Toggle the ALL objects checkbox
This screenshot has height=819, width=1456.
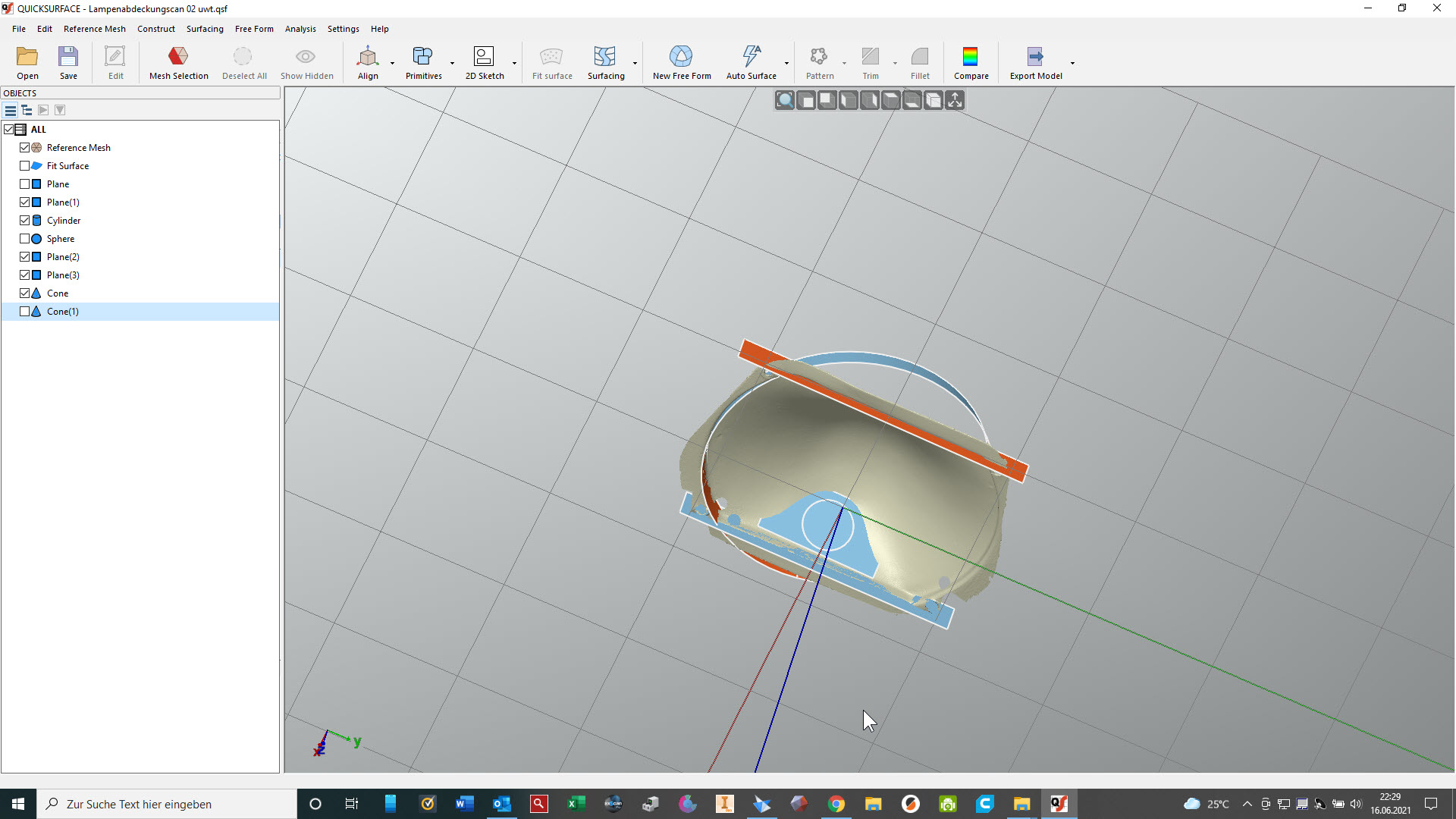(x=9, y=130)
